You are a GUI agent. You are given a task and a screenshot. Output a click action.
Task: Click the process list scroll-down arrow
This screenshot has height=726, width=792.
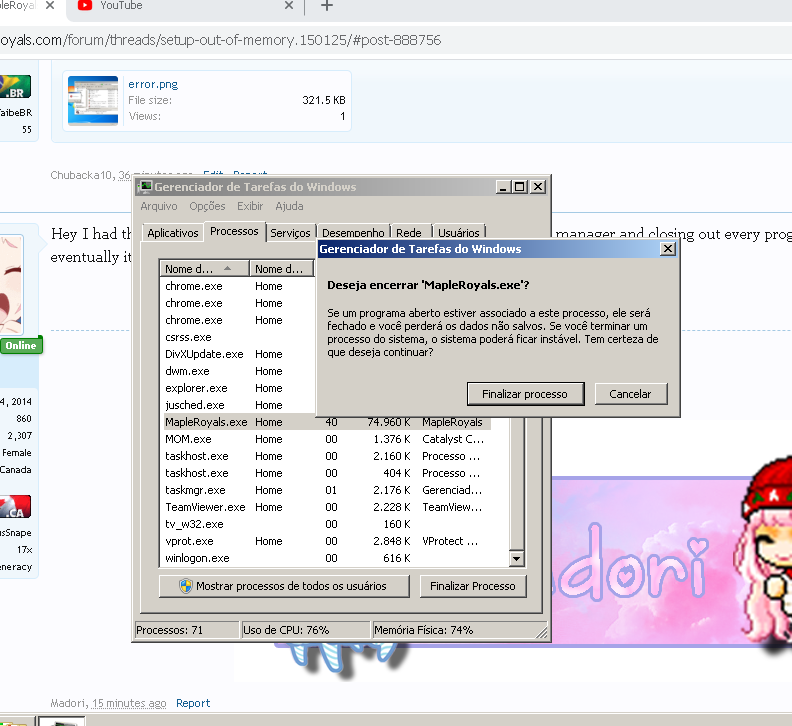[516, 558]
